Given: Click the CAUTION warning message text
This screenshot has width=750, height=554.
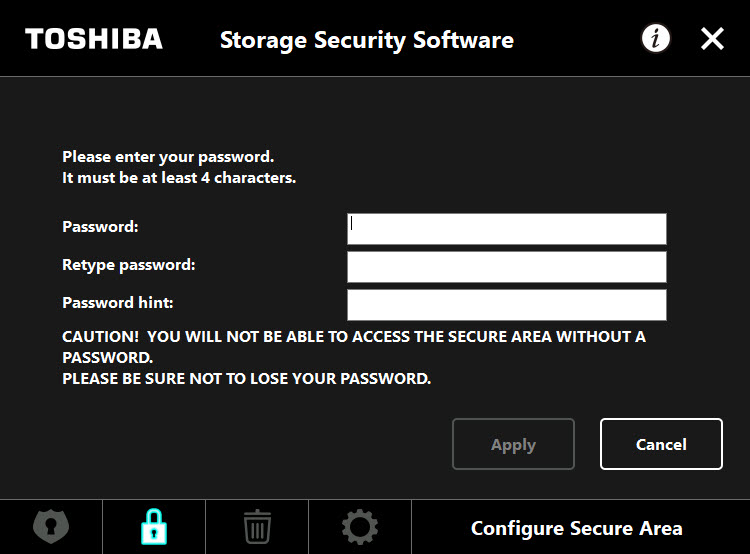Looking at the screenshot, I should point(354,357).
